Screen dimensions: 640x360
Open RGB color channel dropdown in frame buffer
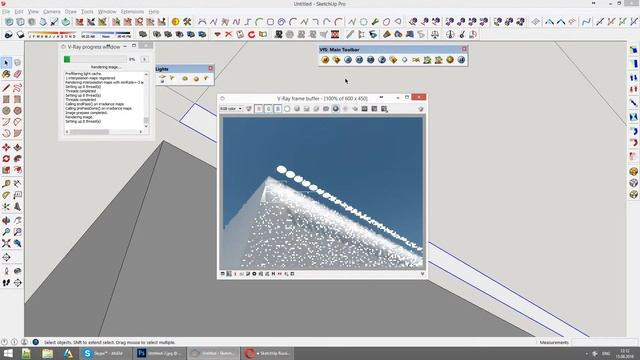point(231,109)
